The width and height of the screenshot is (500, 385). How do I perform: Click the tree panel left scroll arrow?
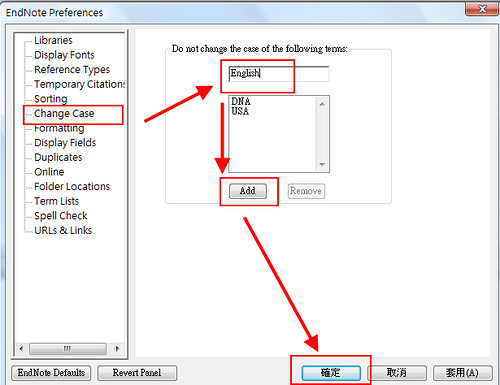coord(21,349)
